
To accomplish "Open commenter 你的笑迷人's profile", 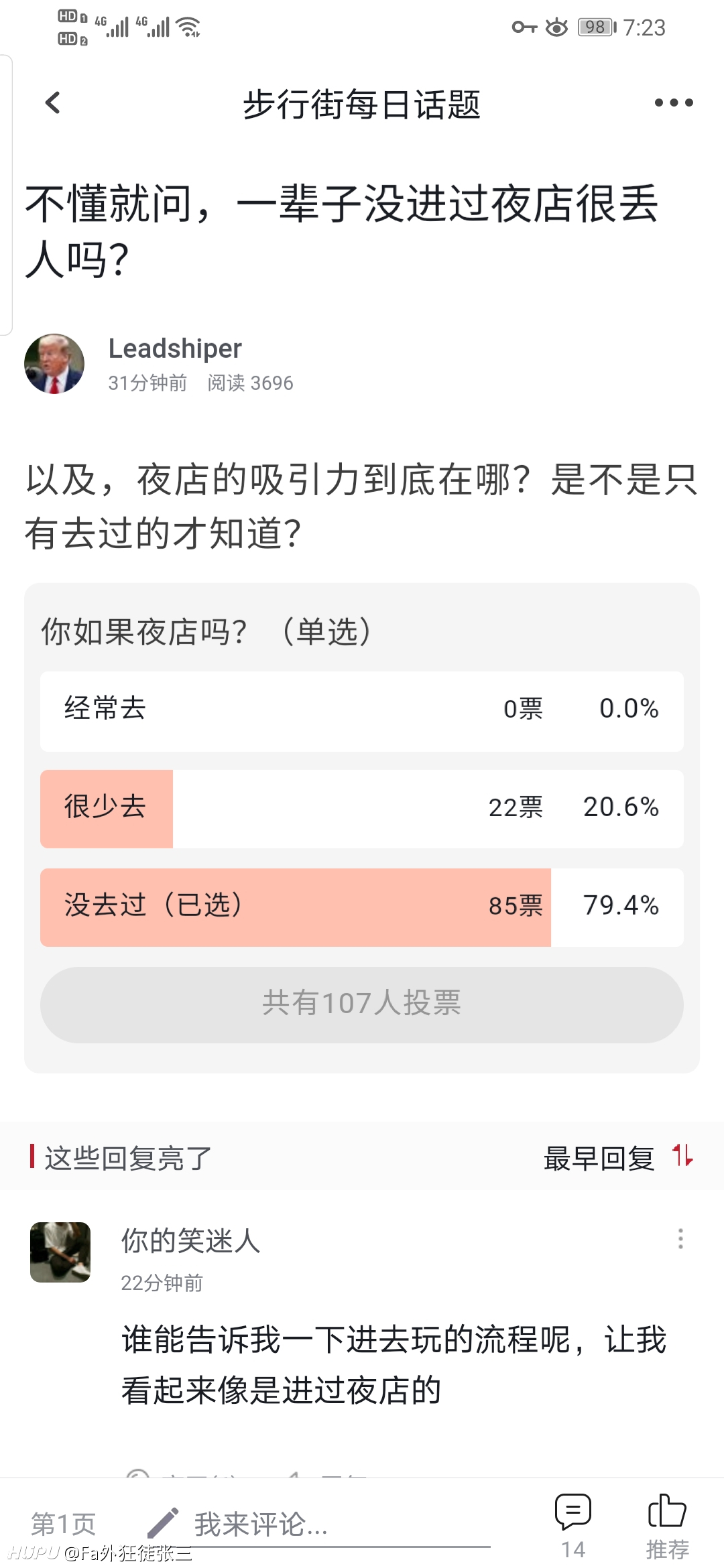I will tap(190, 1241).
